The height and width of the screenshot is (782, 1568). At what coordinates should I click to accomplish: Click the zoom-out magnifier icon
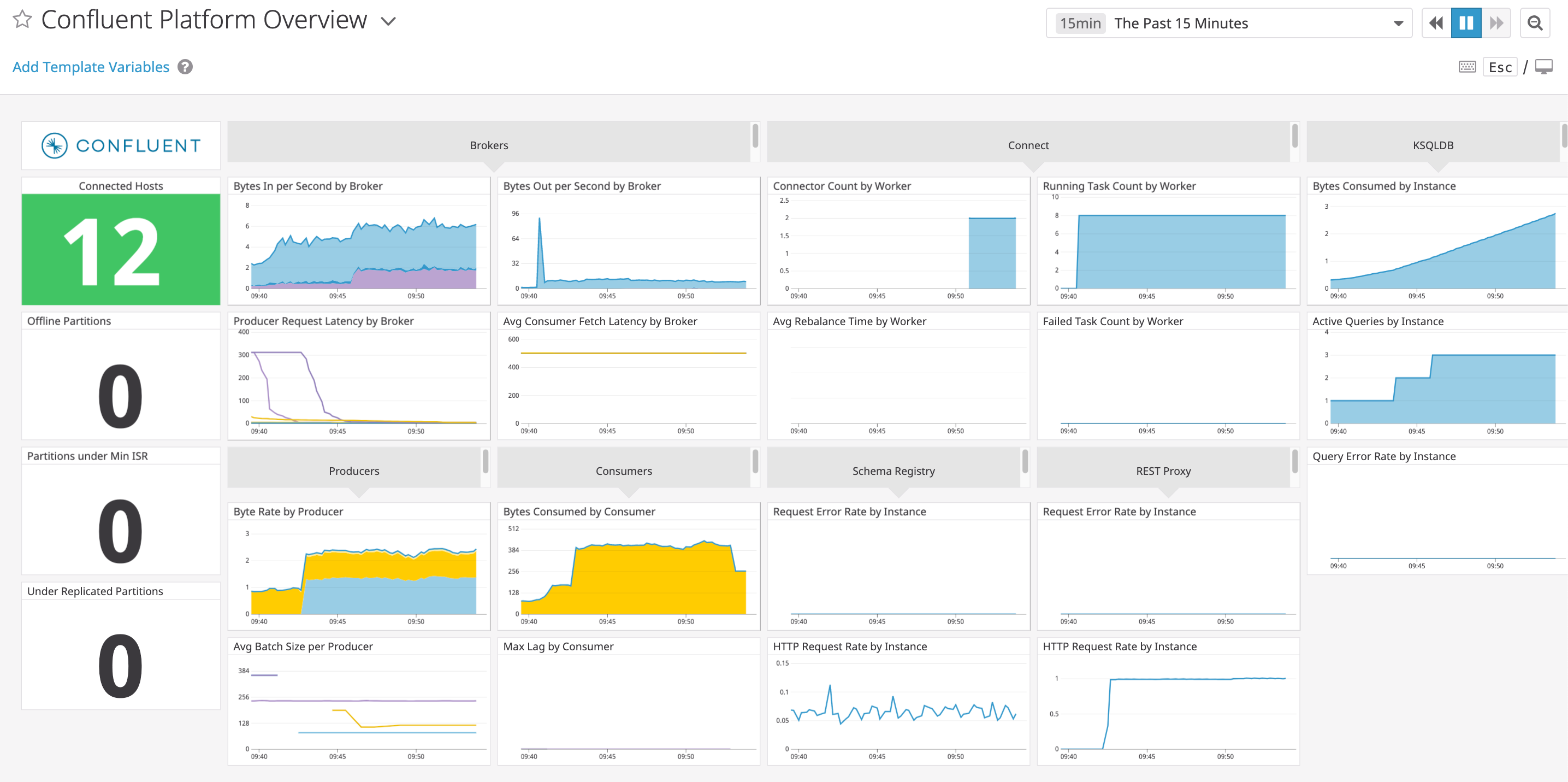coord(1535,22)
